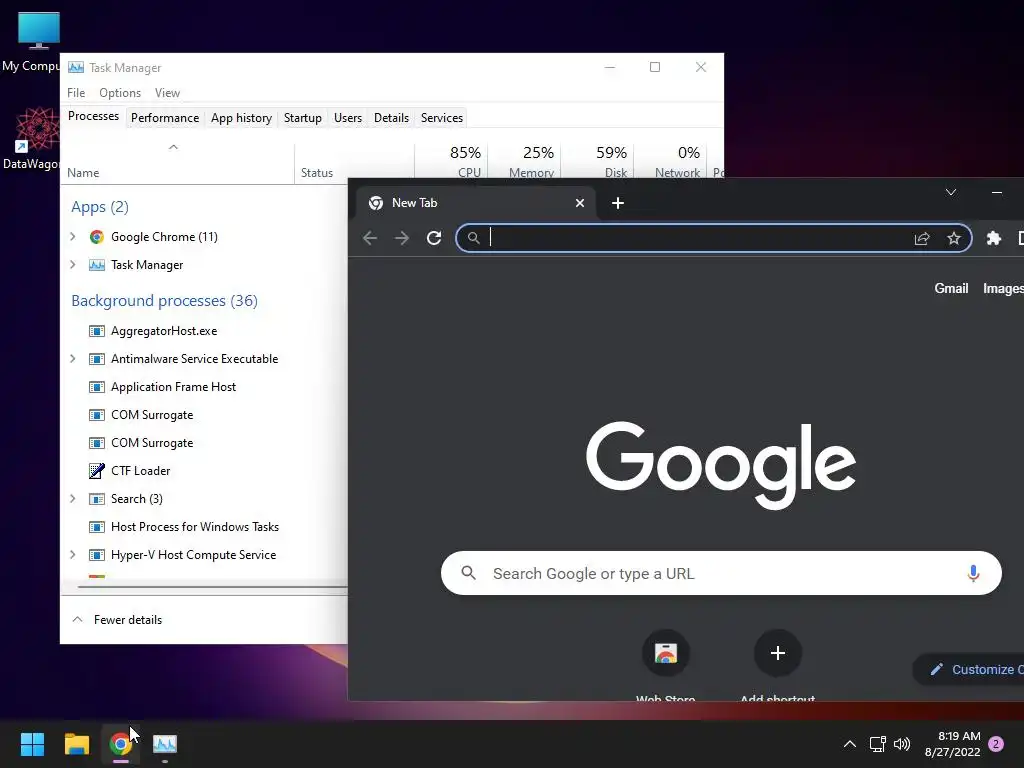Expand the Task Manager process row
Image resolution: width=1024 pixels, height=768 pixels.
72,264
